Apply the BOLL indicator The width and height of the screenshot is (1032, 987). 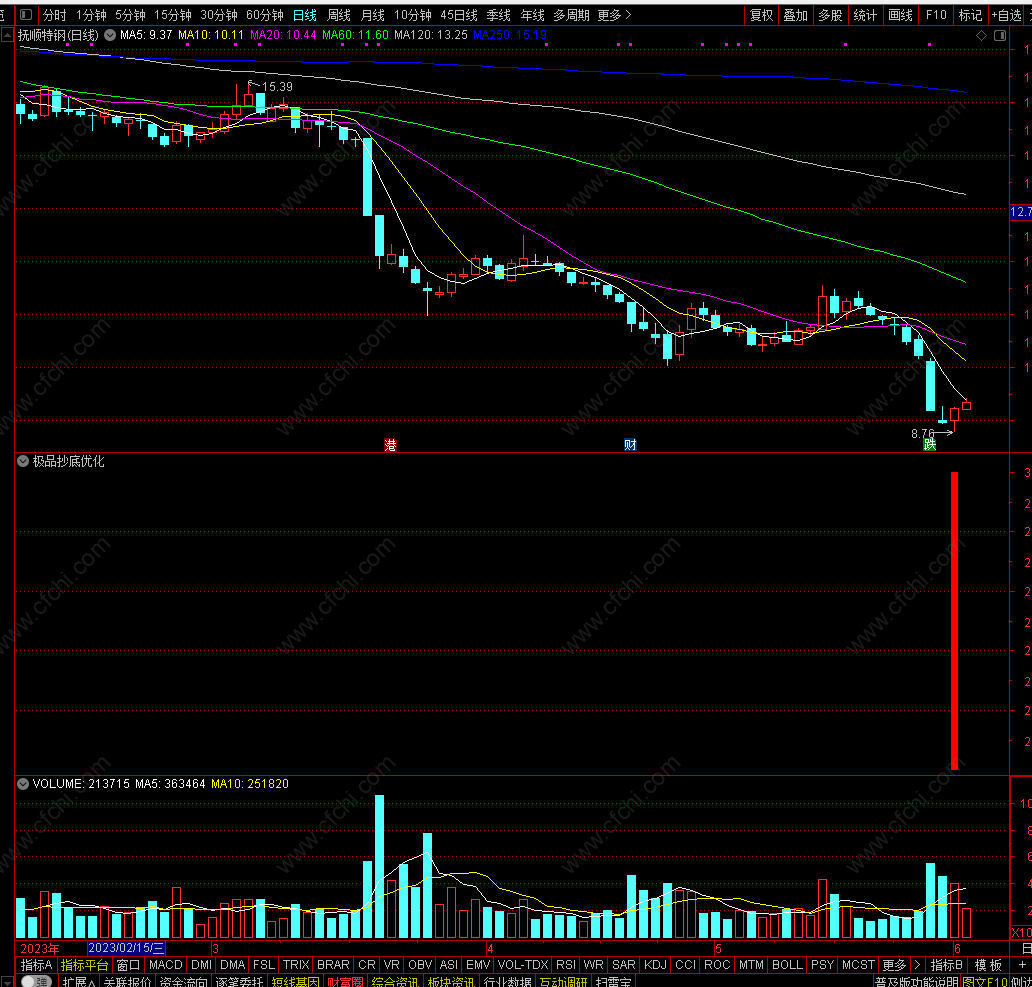pyautogui.click(x=787, y=965)
